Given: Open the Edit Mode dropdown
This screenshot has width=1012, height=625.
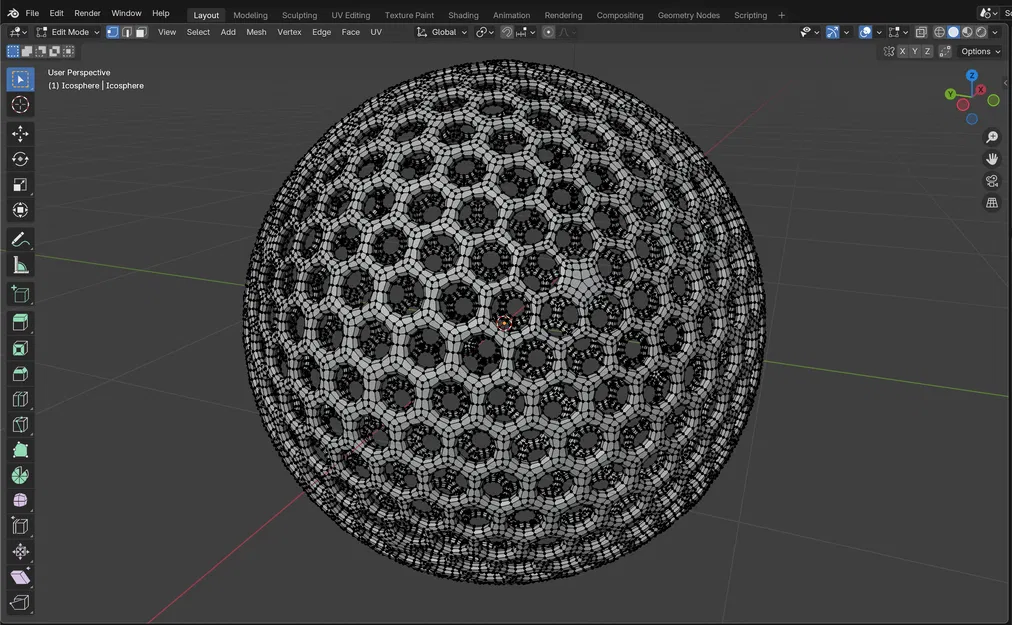Looking at the screenshot, I should [x=70, y=31].
